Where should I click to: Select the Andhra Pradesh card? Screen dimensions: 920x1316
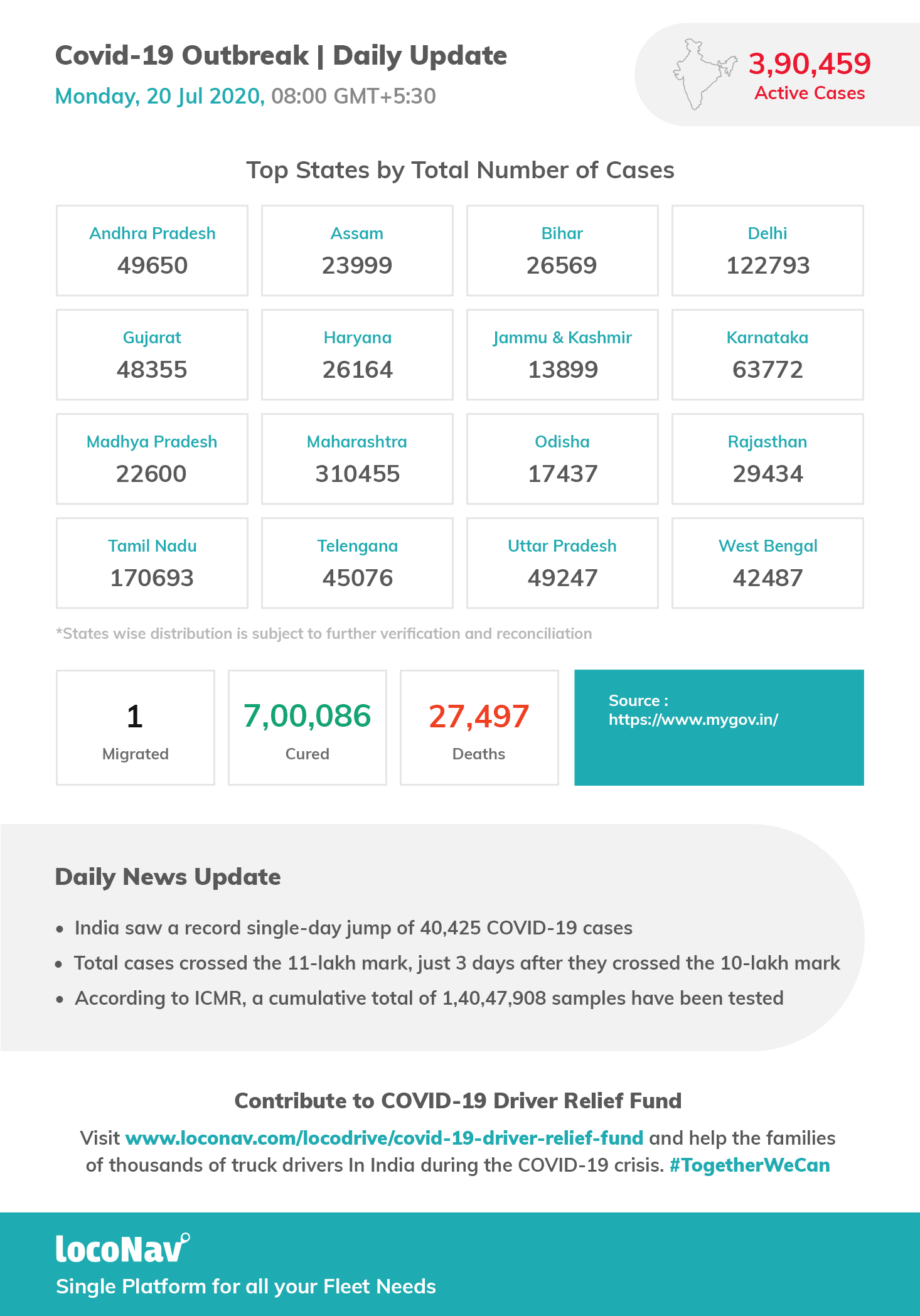point(152,250)
